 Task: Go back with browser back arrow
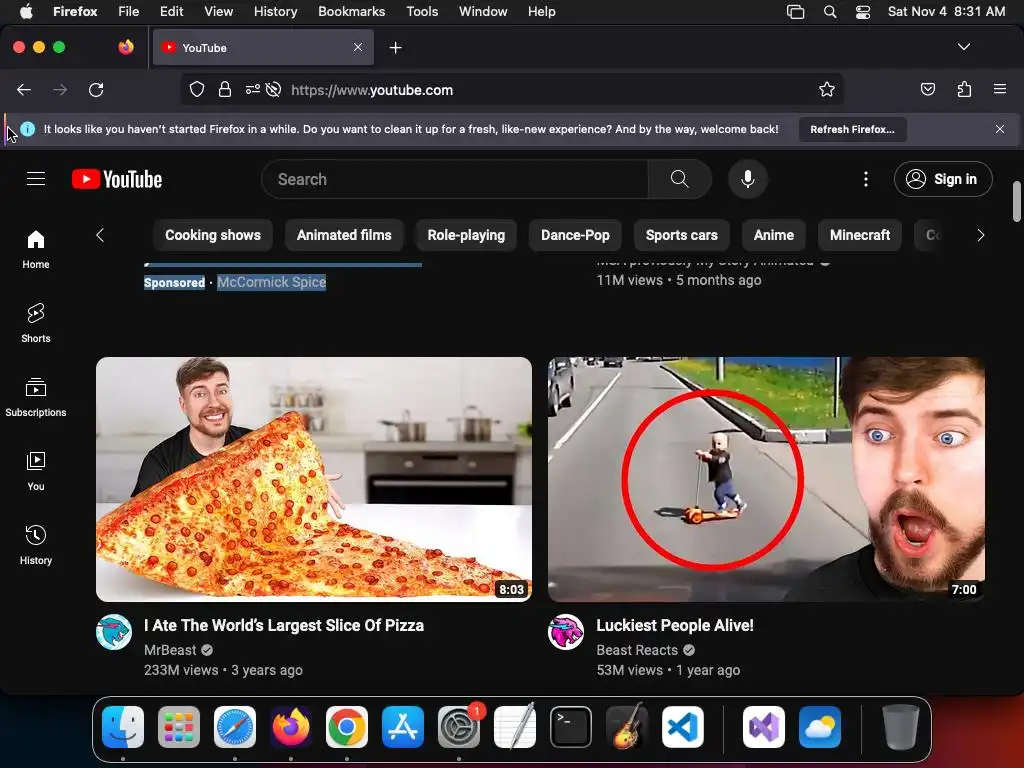click(24, 89)
